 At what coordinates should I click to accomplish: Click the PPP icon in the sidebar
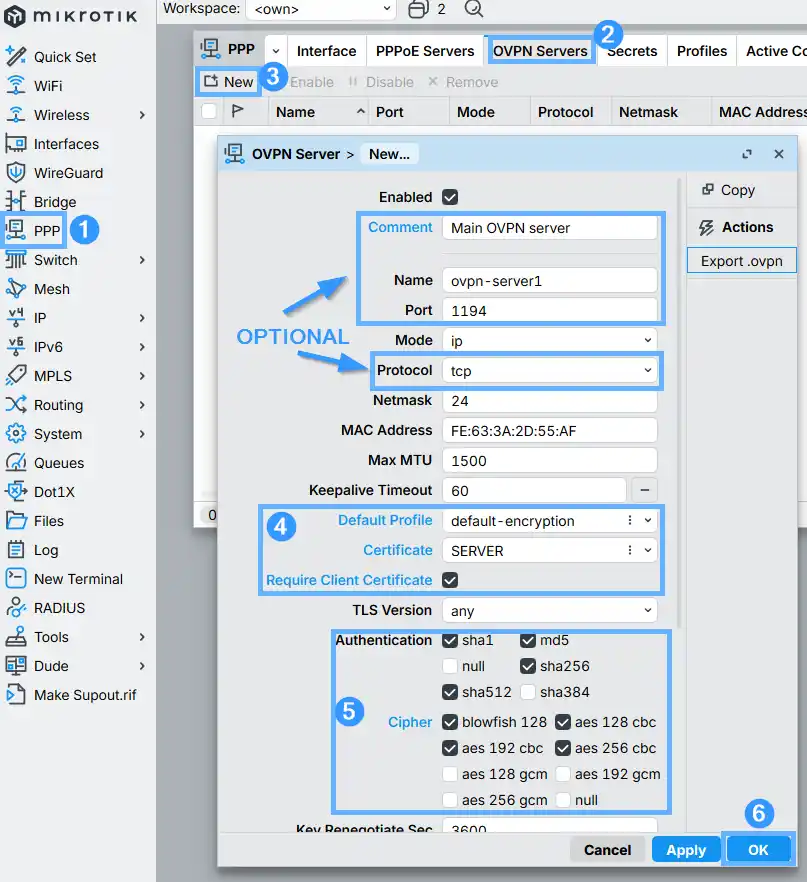coord(16,230)
